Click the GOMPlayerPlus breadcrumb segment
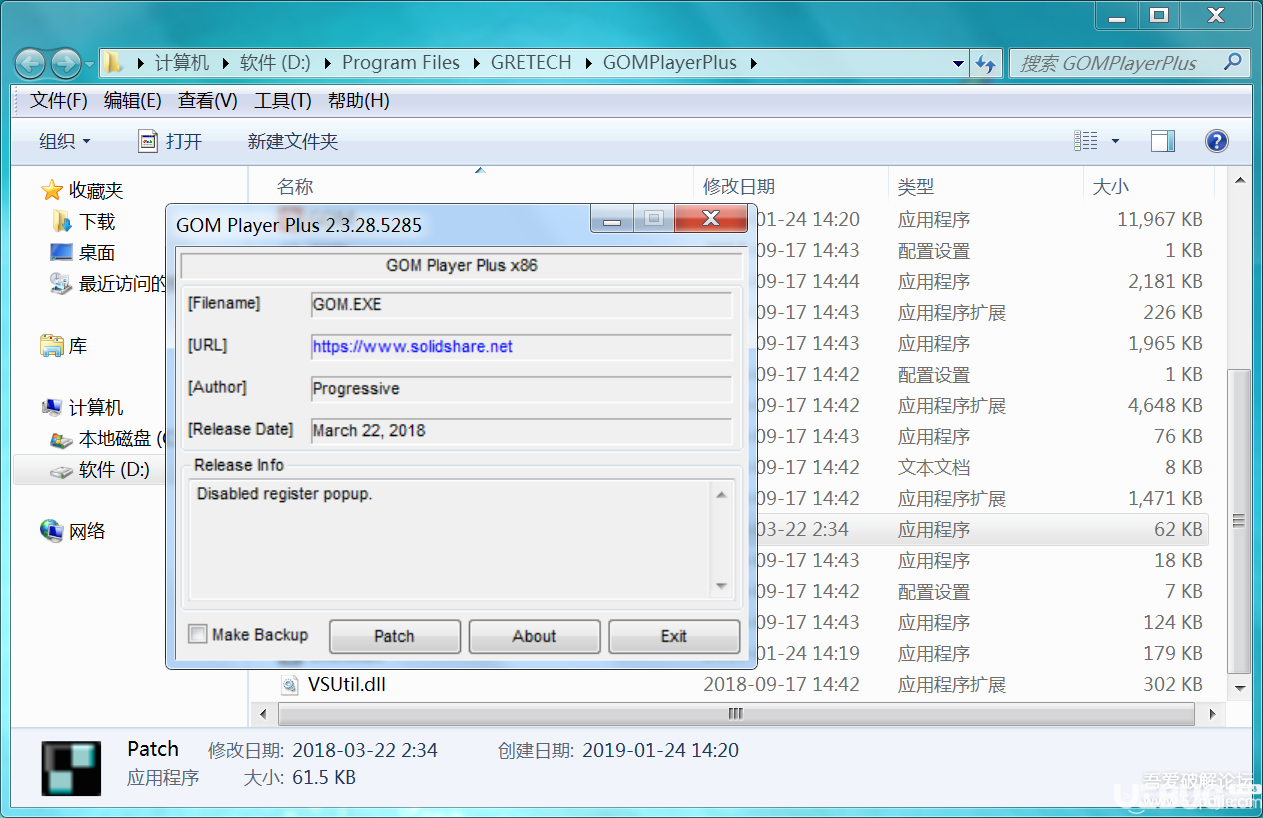 tap(670, 63)
